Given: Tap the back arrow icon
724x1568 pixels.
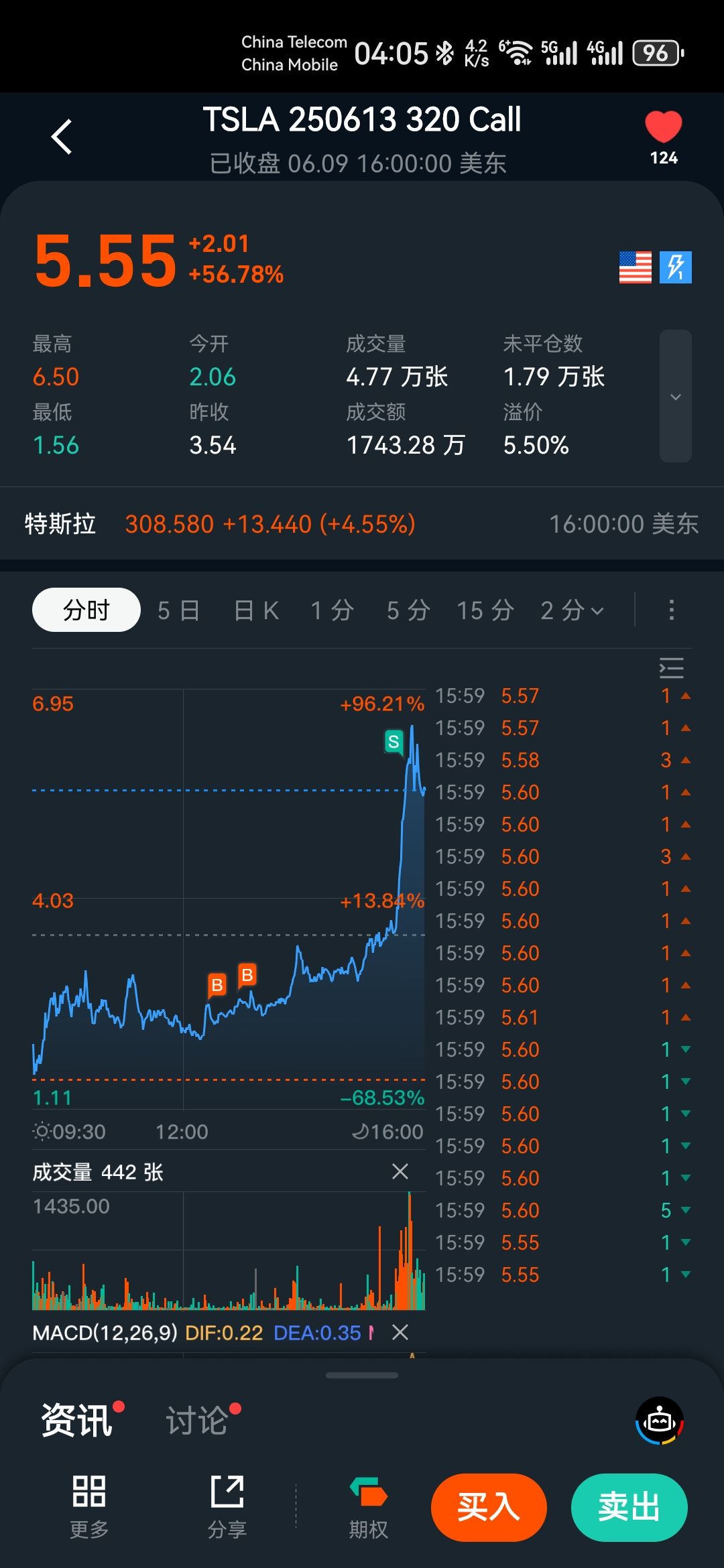Looking at the screenshot, I should coord(62,137).
